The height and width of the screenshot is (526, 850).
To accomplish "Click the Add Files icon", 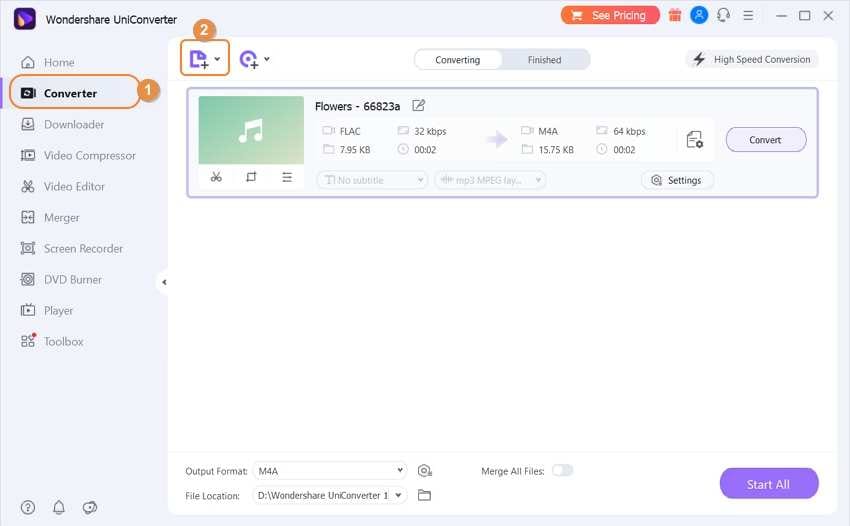I will click(198, 59).
